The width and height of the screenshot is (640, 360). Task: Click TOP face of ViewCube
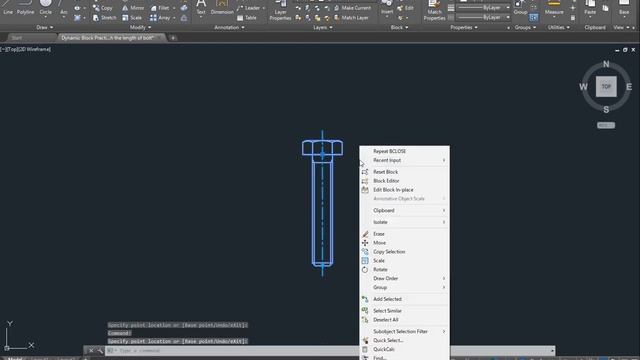point(606,87)
